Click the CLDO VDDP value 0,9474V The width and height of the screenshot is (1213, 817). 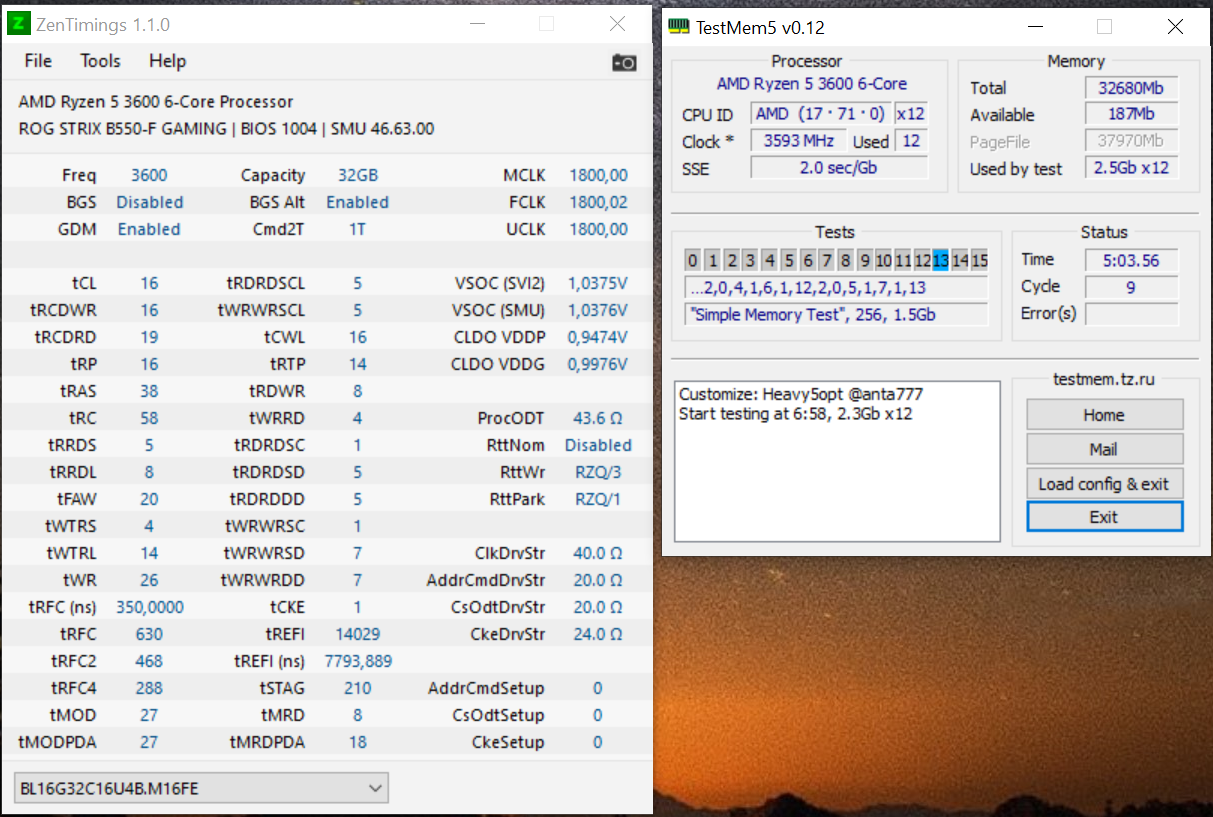pos(598,337)
